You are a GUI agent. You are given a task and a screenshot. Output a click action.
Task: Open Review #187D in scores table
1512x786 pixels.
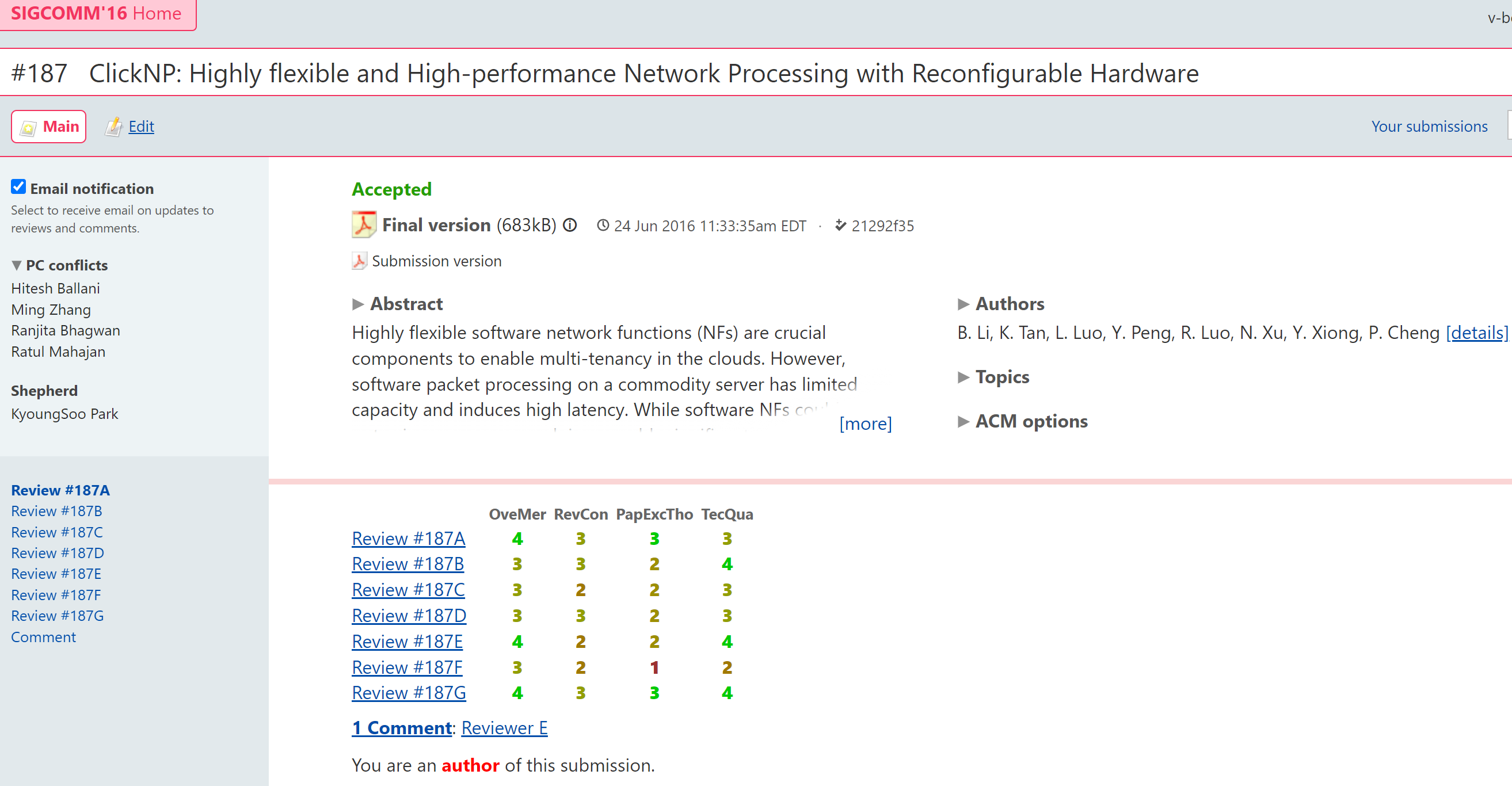(409, 615)
